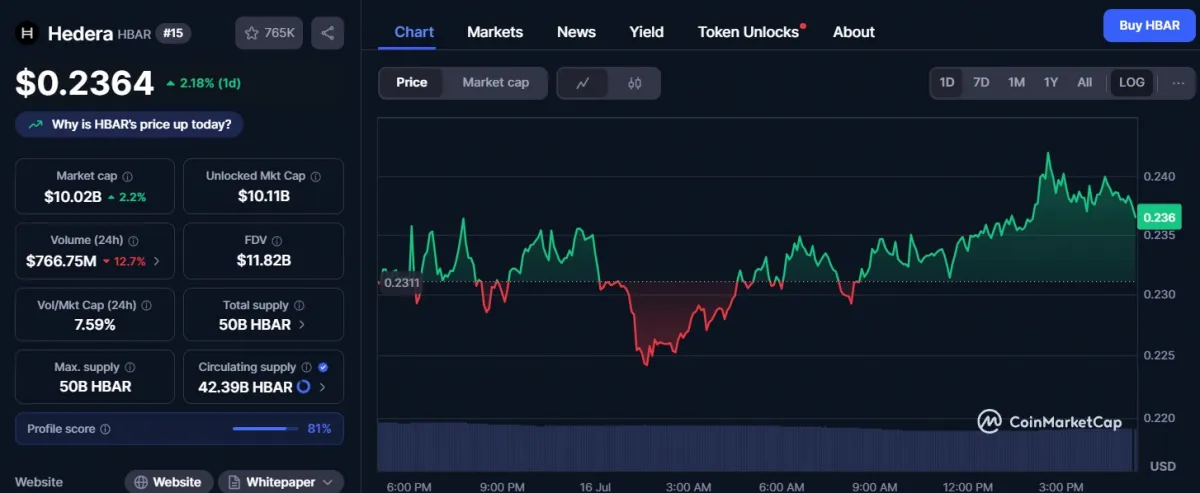Click FDV info icon

[x=277, y=241]
